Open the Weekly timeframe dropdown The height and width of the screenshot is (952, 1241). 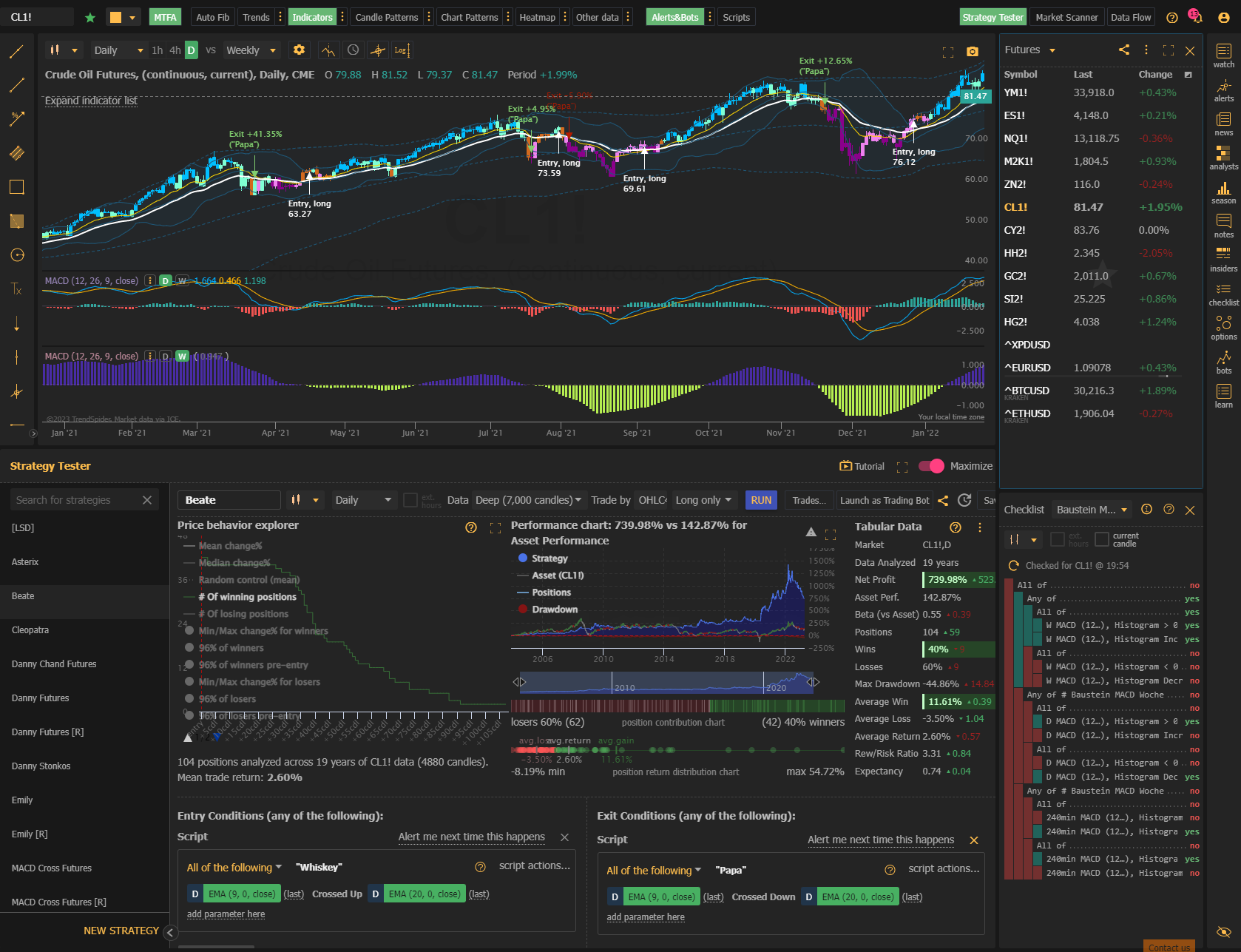[251, 50]
